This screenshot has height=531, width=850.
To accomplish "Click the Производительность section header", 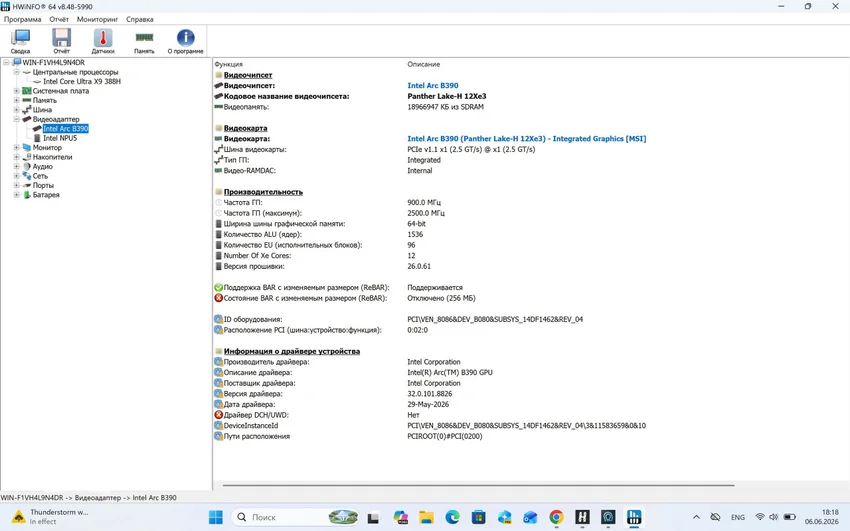I will tap(263, 192).
